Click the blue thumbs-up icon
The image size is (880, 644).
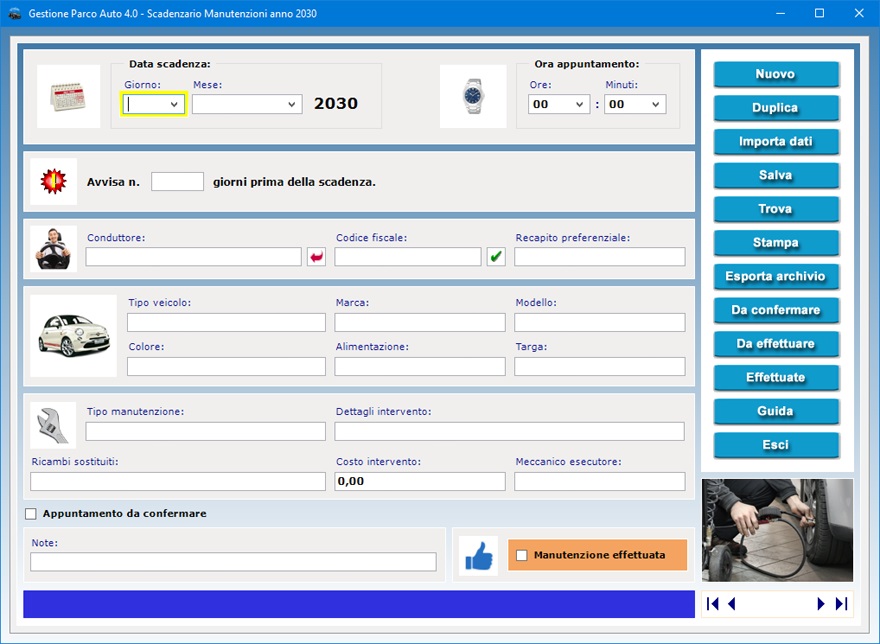click(x=478, y=556)
